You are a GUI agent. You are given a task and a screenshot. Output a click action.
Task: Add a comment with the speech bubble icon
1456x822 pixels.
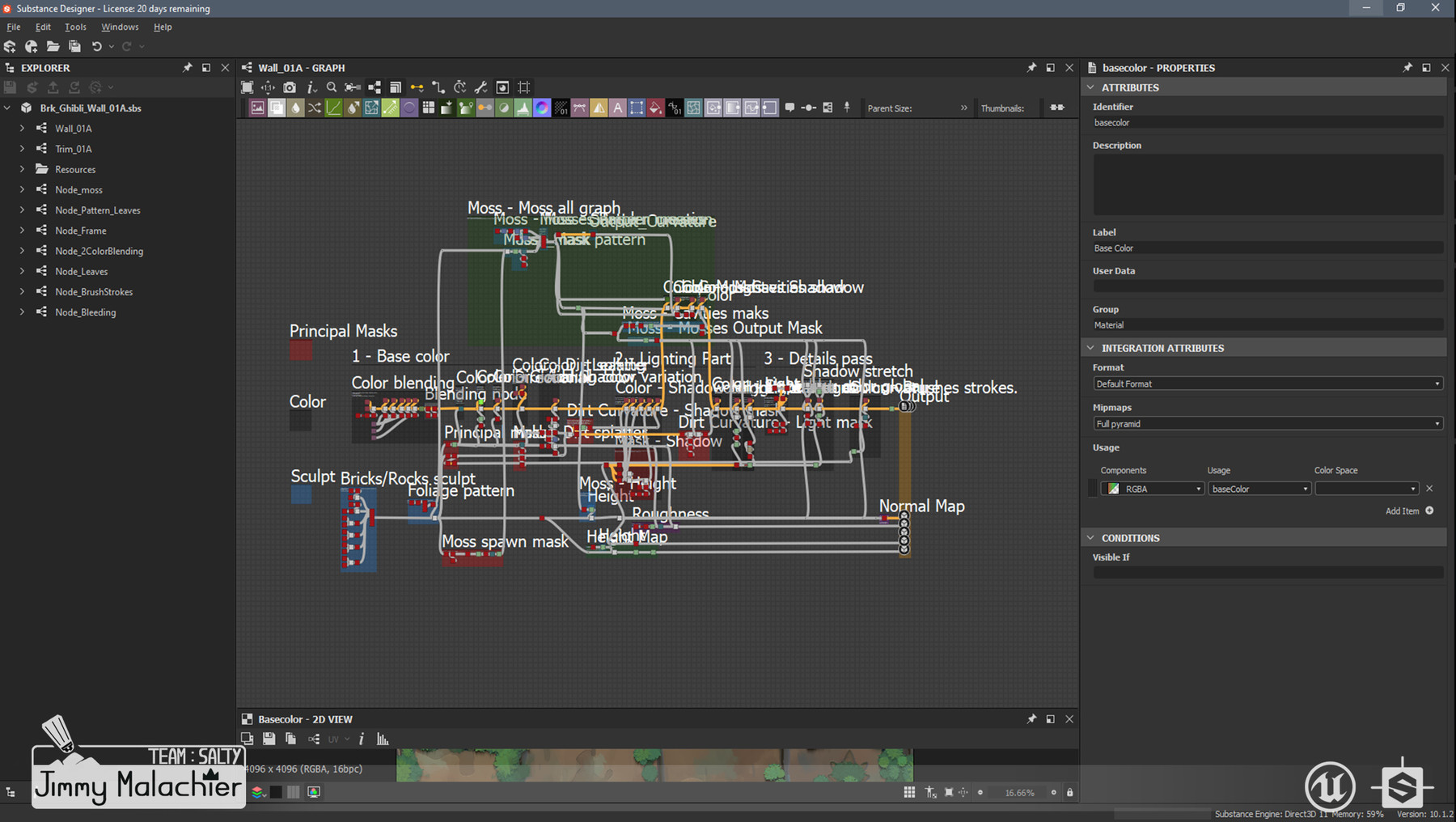(789, 108)
